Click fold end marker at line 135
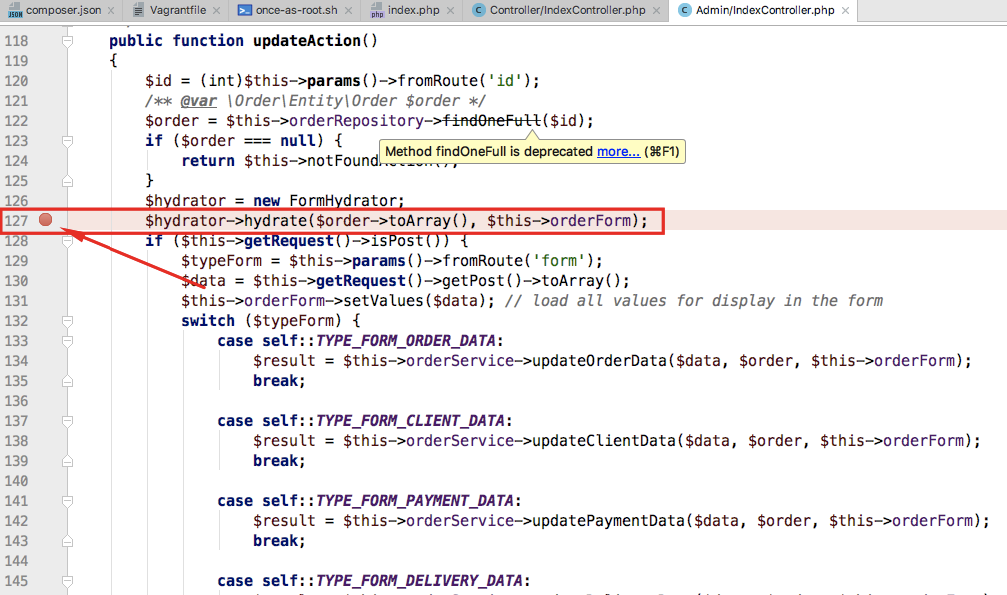 pyautogui.click(x=67, y=381)
